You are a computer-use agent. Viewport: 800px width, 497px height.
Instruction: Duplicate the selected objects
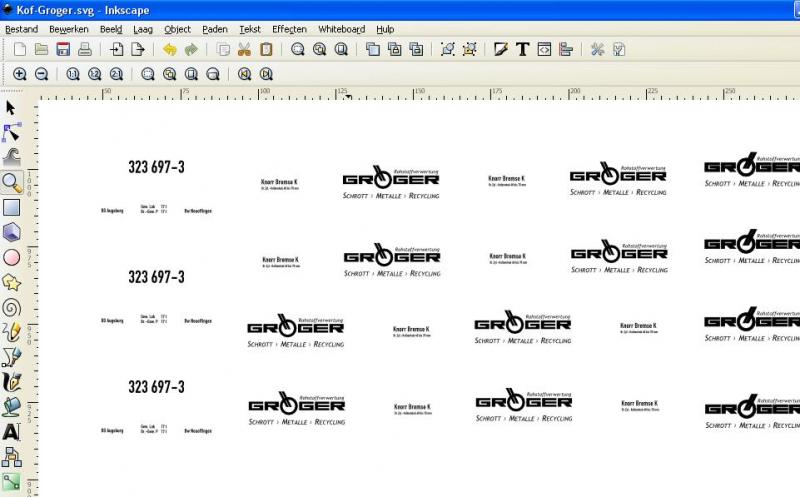pyautogui.click(x=373, y=49)
